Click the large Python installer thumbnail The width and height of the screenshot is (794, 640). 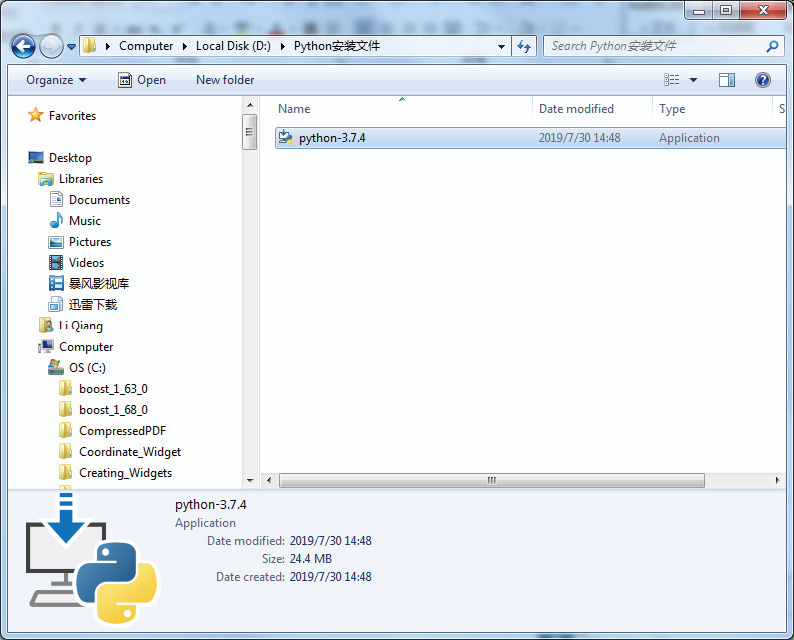[91, 558]
